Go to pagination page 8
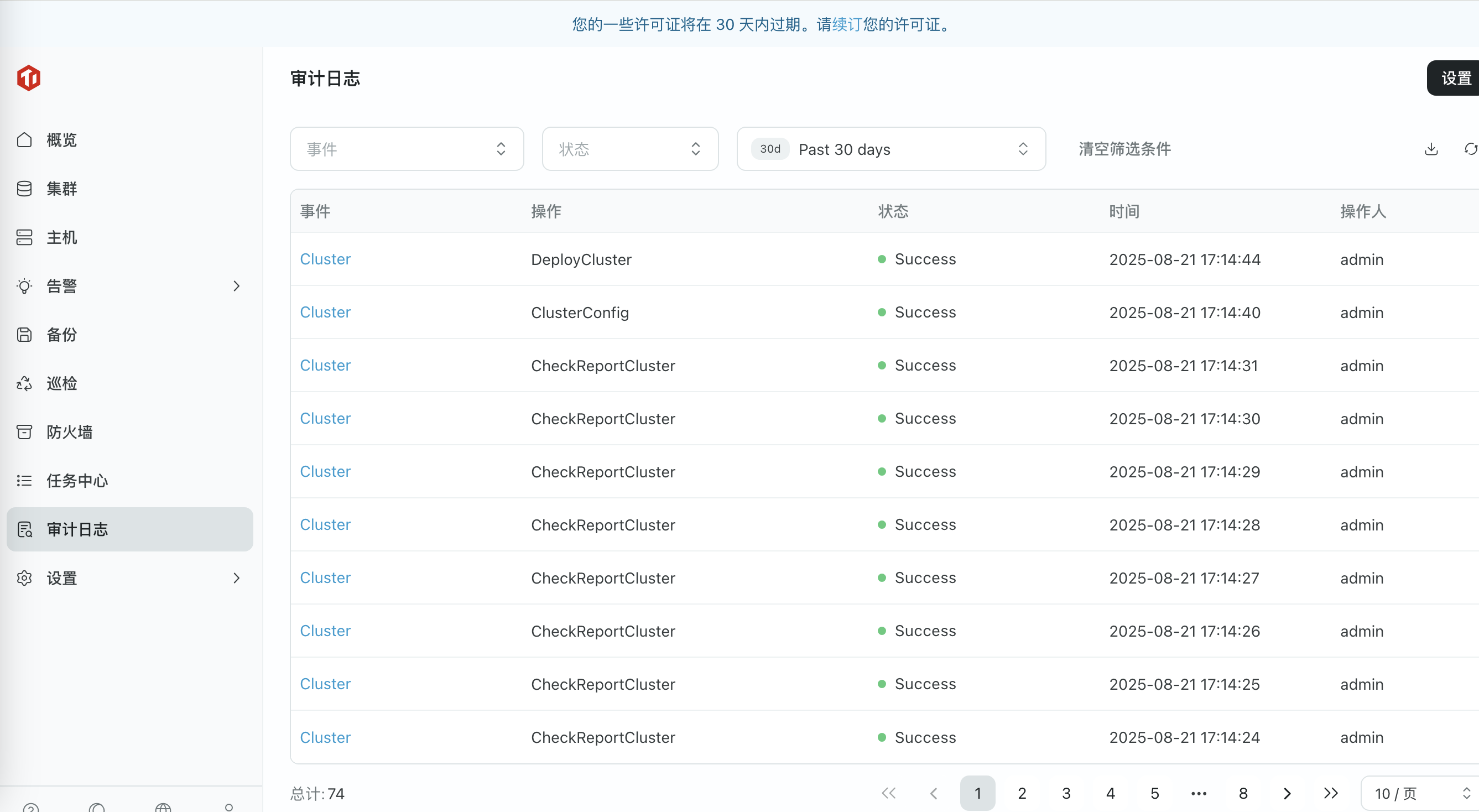This screenshot has height=812, width=1479. click(x=1243, y=794)
